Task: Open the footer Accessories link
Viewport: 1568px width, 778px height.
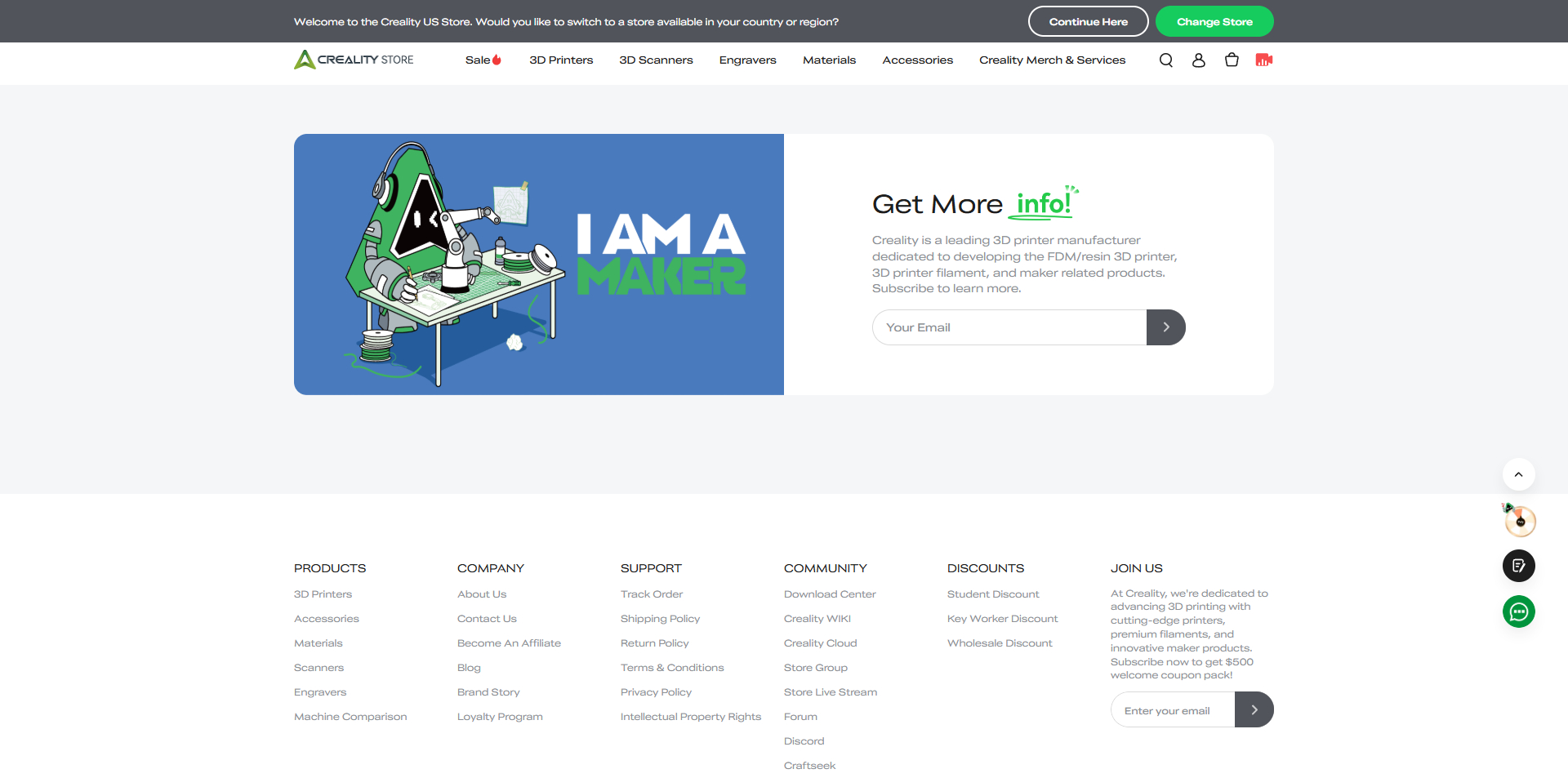Action: tap(327, 619)
